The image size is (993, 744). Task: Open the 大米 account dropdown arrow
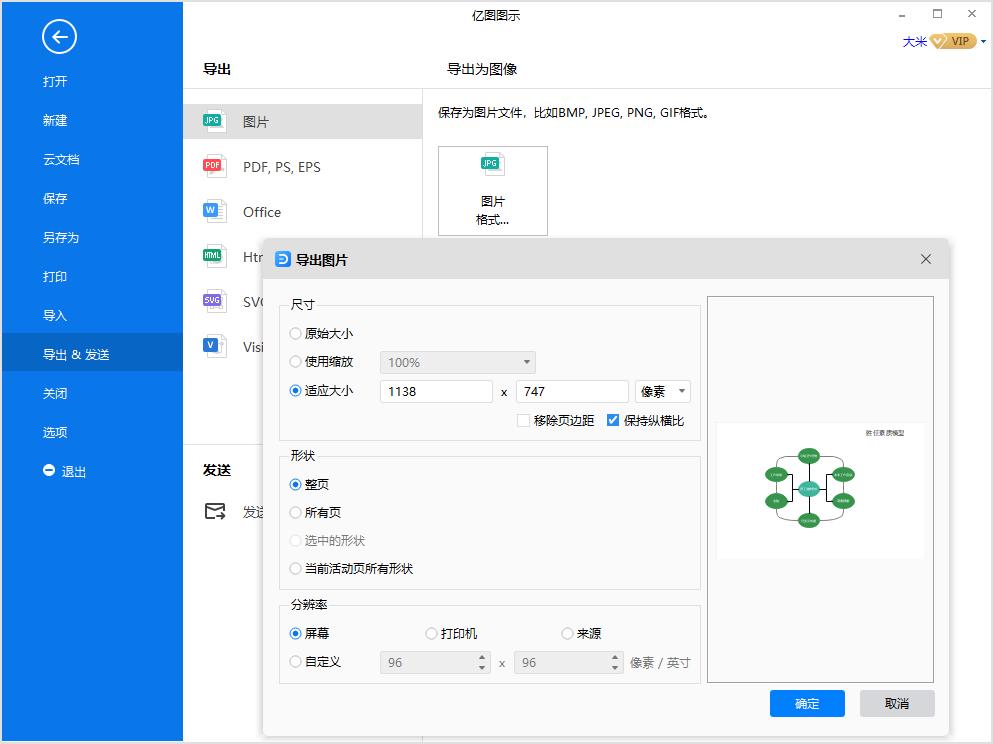pos(985,41)
